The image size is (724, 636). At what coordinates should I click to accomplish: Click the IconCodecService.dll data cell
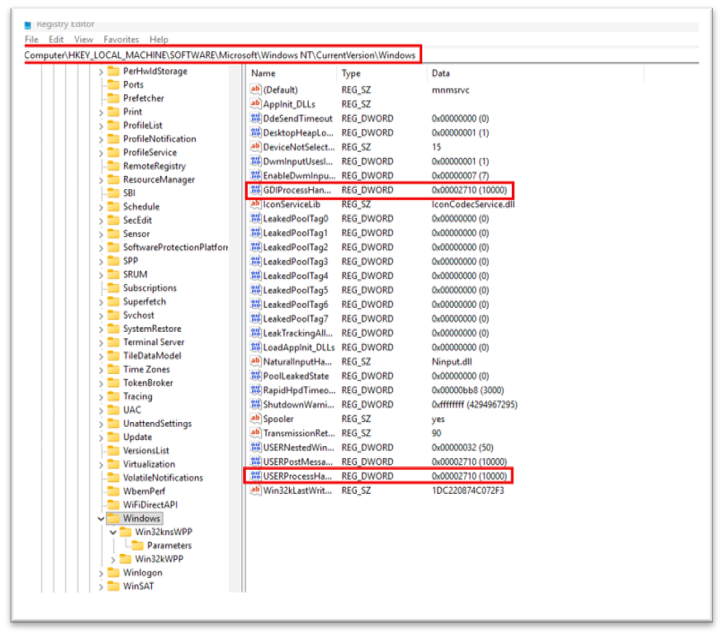coord(473,204)
